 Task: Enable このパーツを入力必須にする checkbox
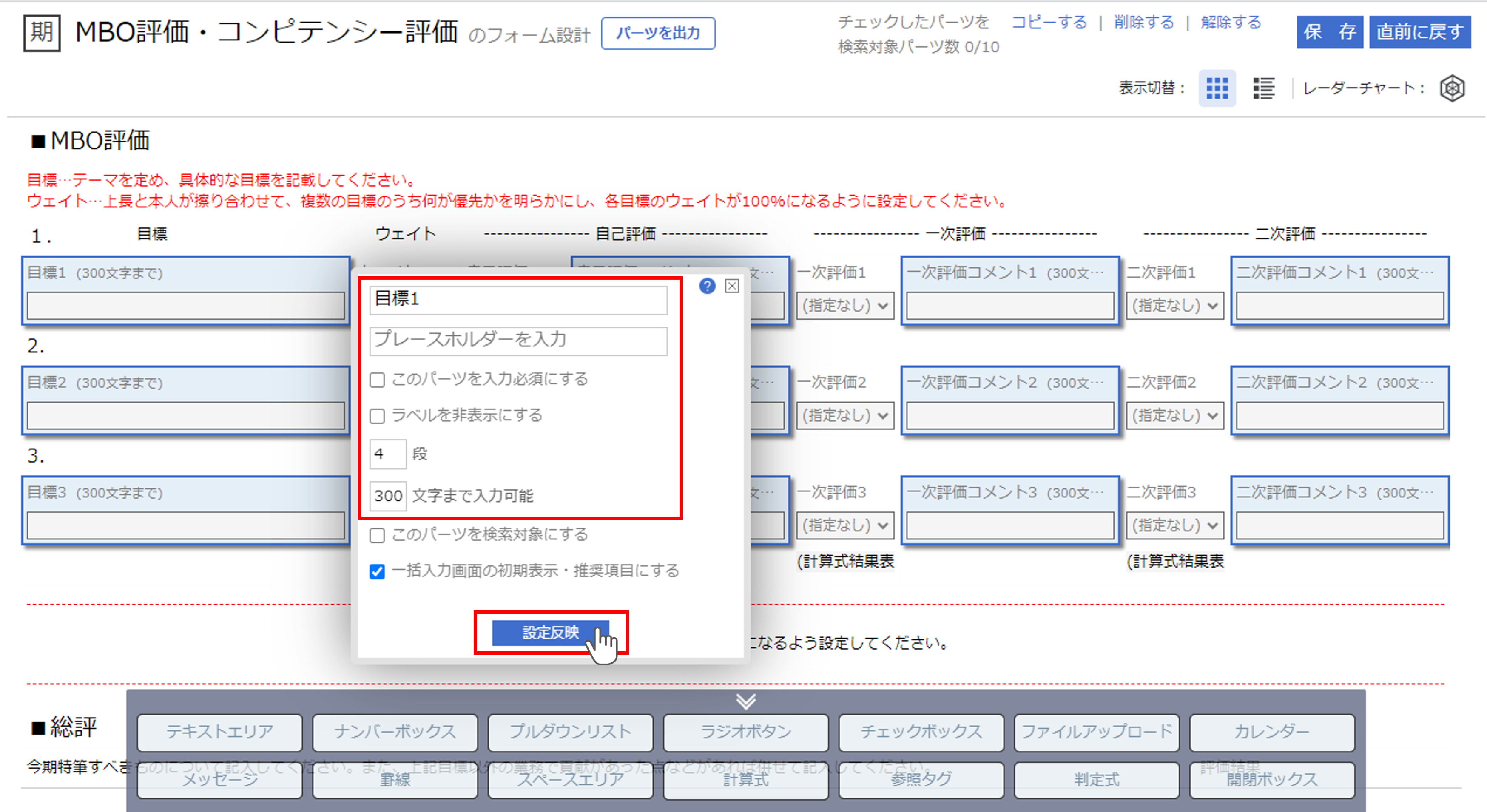pyautogui.click(x=378, y=379)
